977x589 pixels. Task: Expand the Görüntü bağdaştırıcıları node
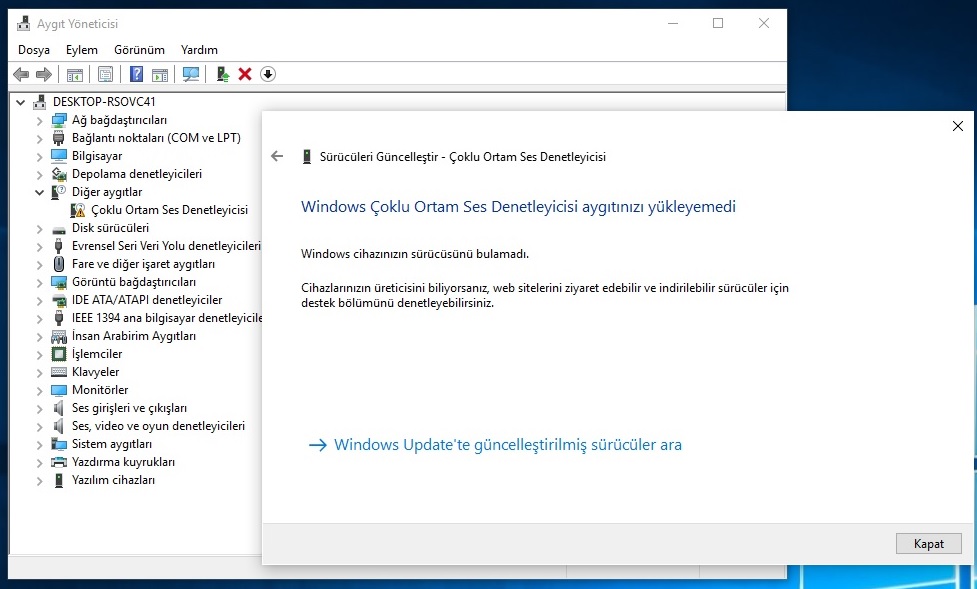pos(39,283)
